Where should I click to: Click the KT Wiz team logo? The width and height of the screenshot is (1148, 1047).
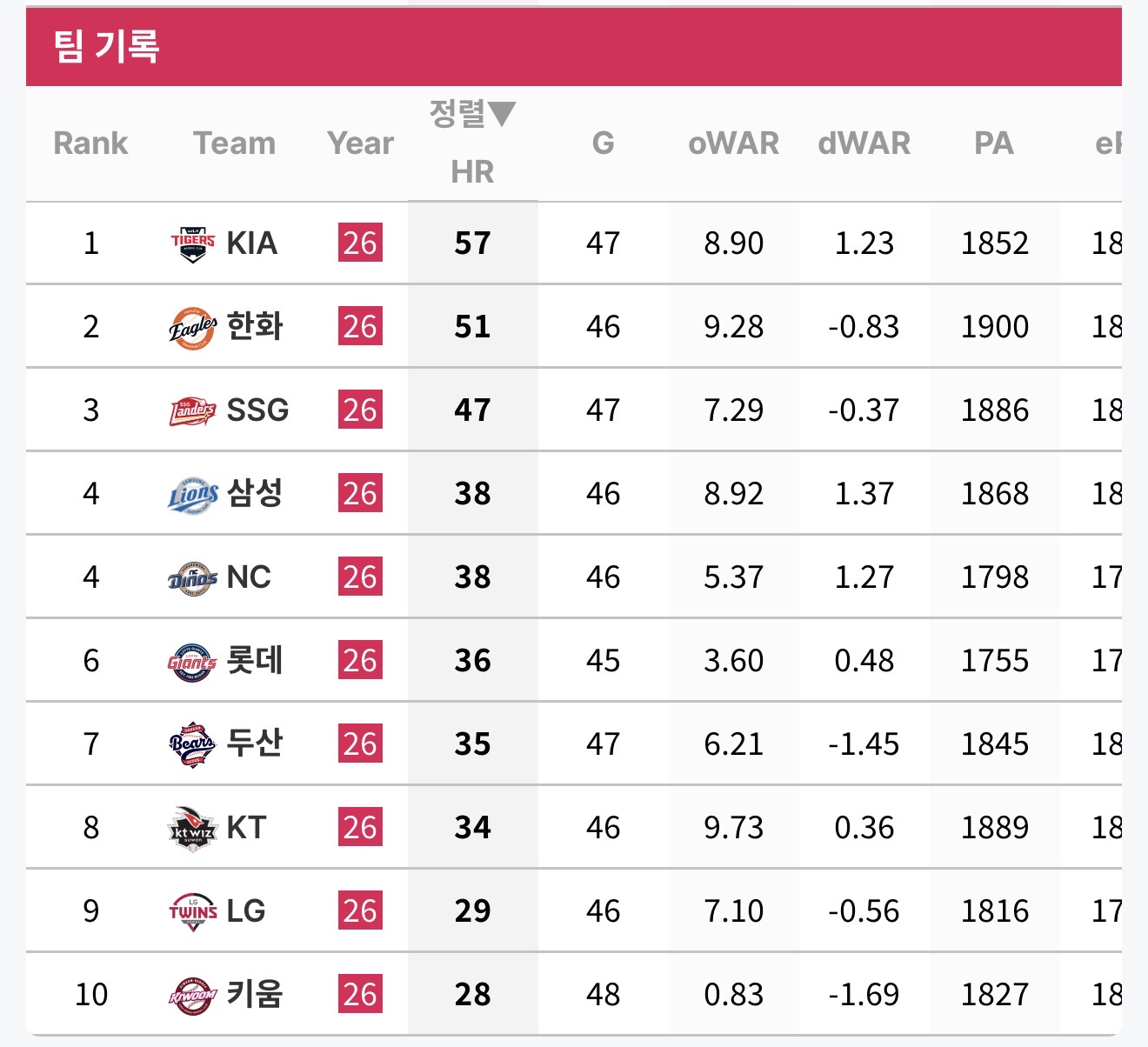click(192, 828)
